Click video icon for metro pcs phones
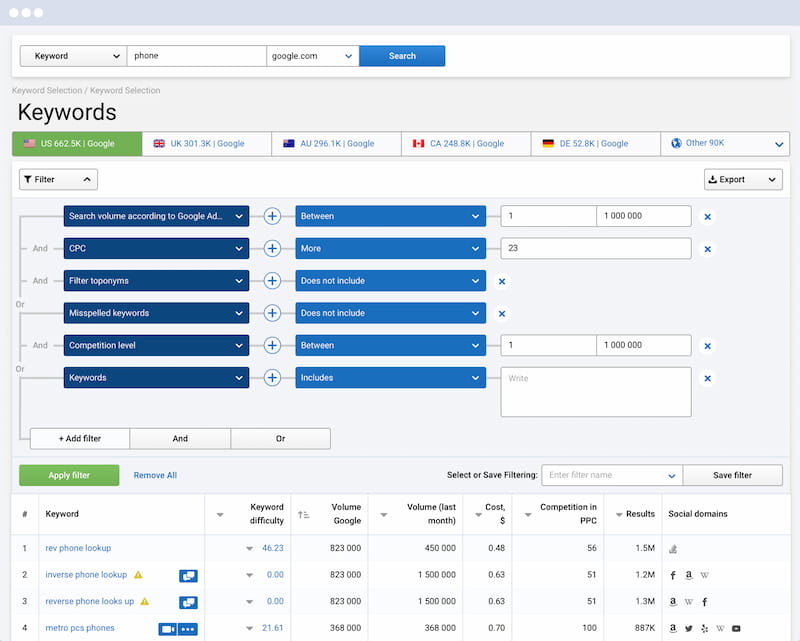This screenshot has width=800, height=641. tap(167, 629)
